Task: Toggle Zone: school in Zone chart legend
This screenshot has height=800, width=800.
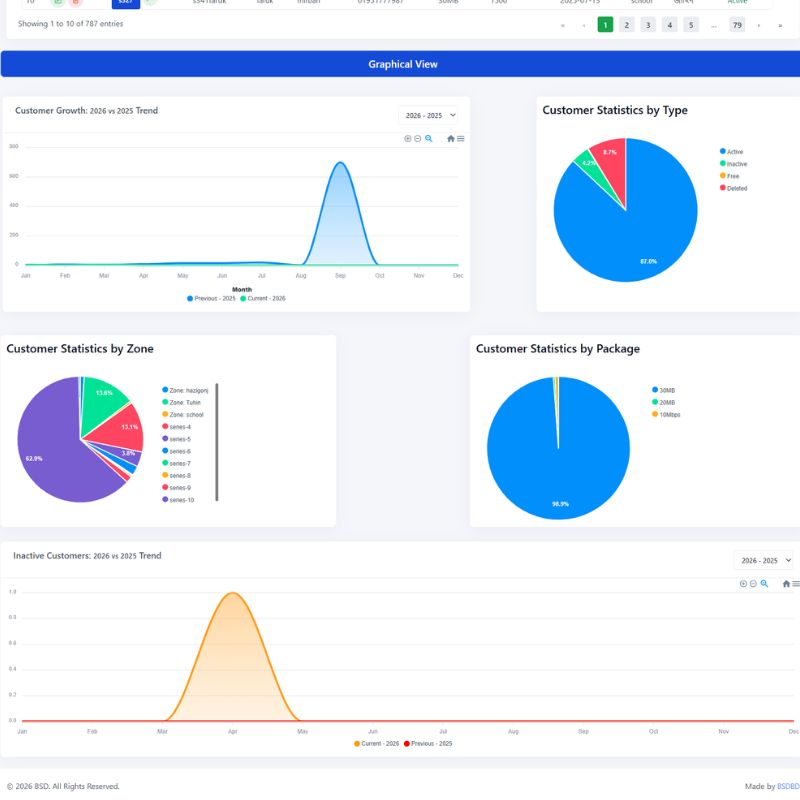Action: pyautogui.click(x=183, y=415)
